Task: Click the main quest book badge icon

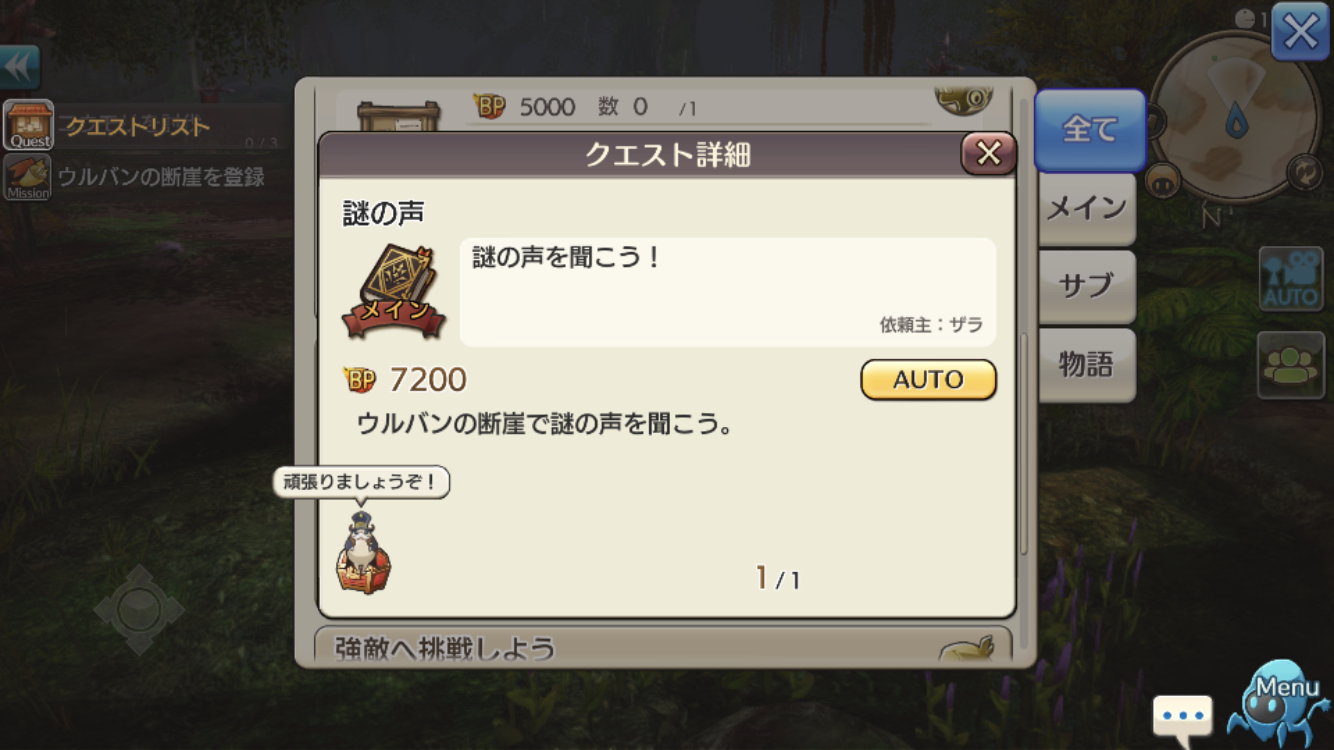Action: tap(393, 292)
